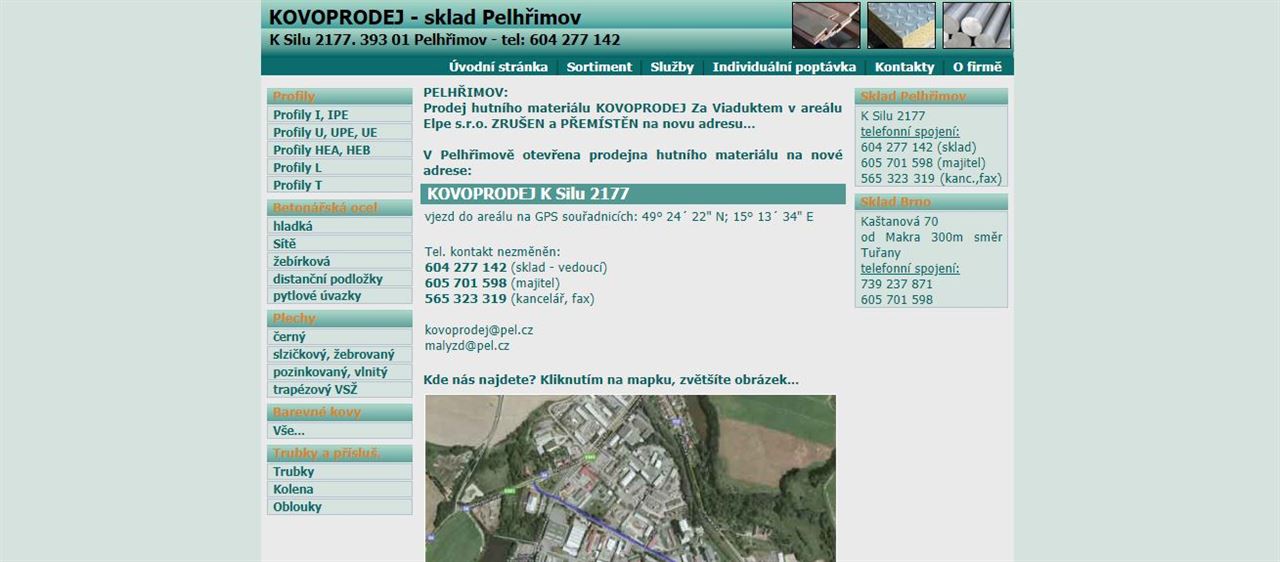Click the Betonářská ocel section heading
The width and height of the screenshot is (1280, 562).
click(x=339, y=207)
